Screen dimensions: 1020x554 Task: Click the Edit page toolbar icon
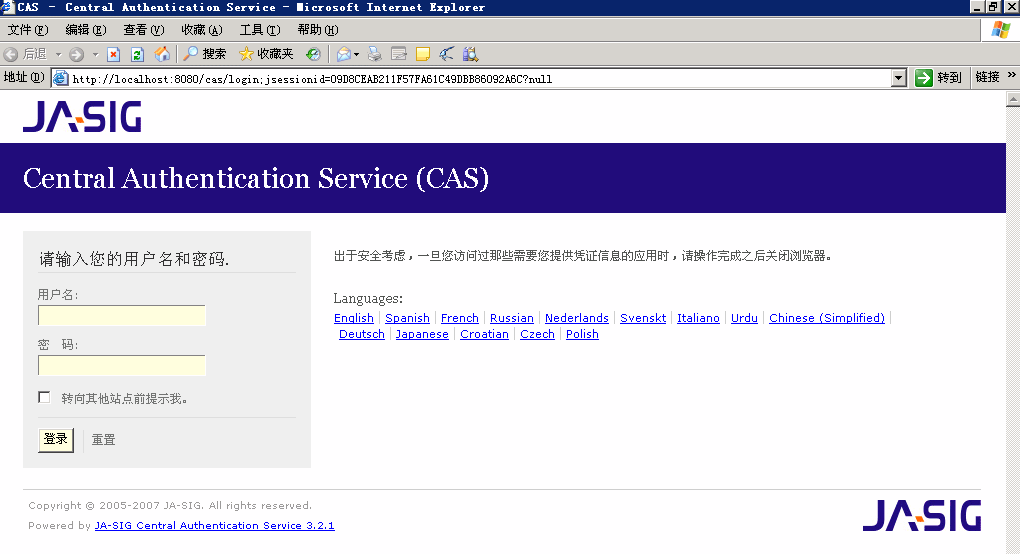(399, 54)
